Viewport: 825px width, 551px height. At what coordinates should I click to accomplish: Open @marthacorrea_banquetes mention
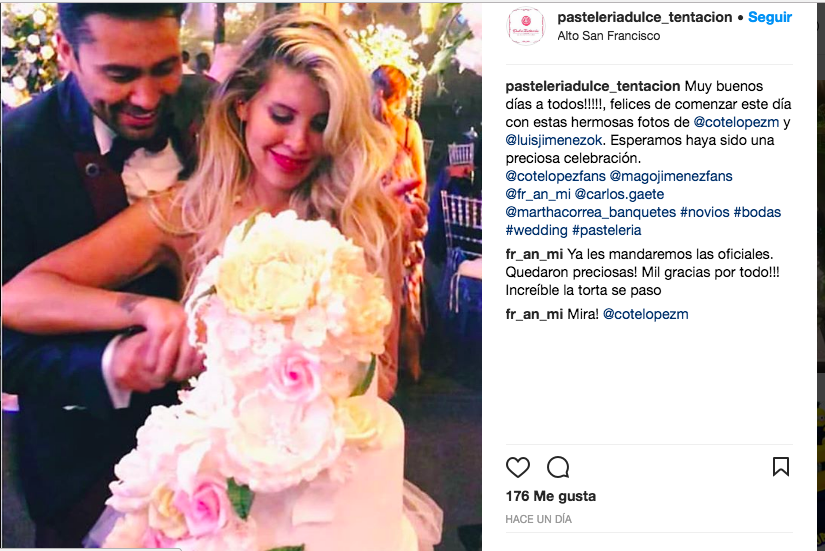590,212
